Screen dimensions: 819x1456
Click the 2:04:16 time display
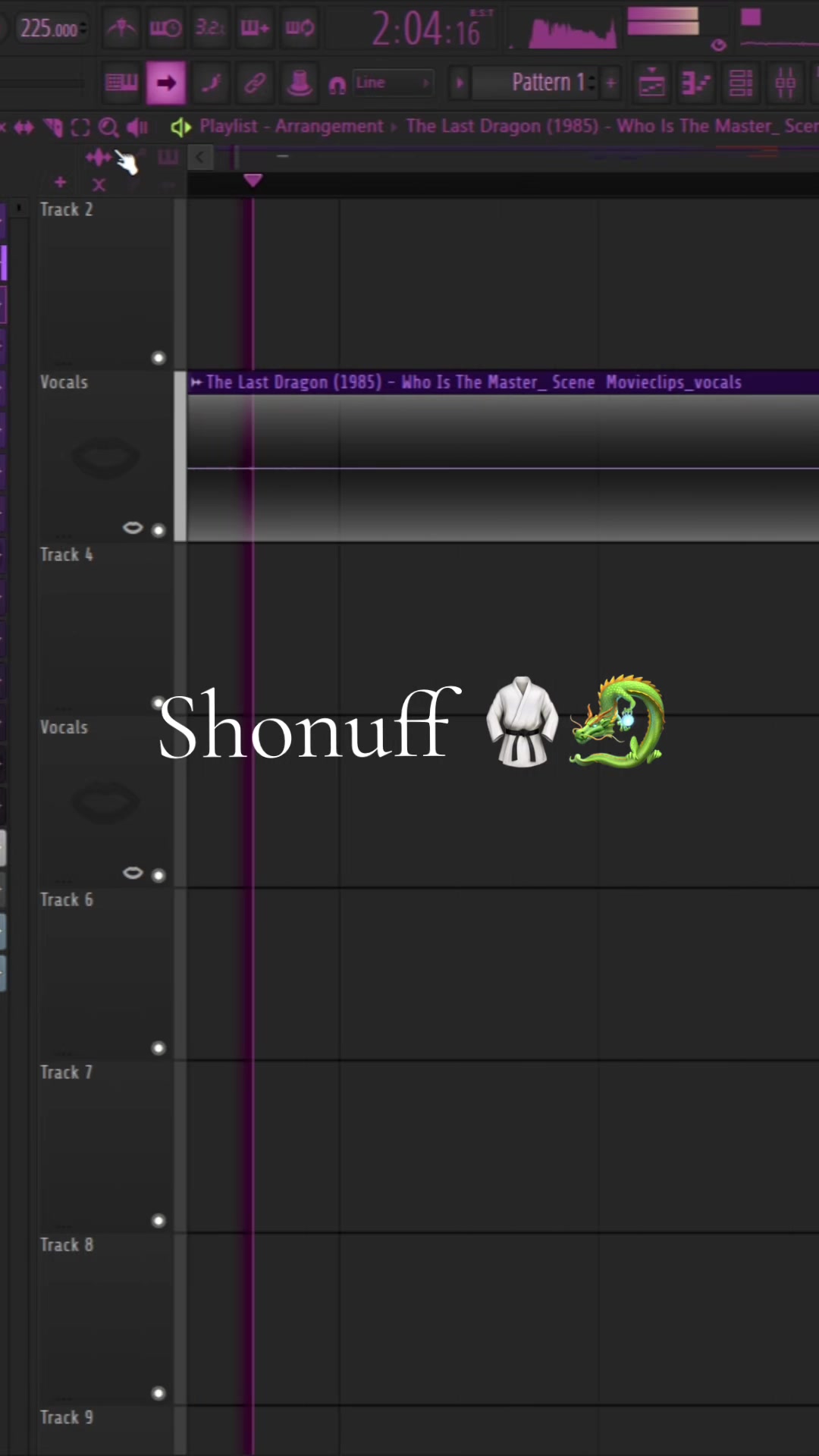tap(426, 30)
